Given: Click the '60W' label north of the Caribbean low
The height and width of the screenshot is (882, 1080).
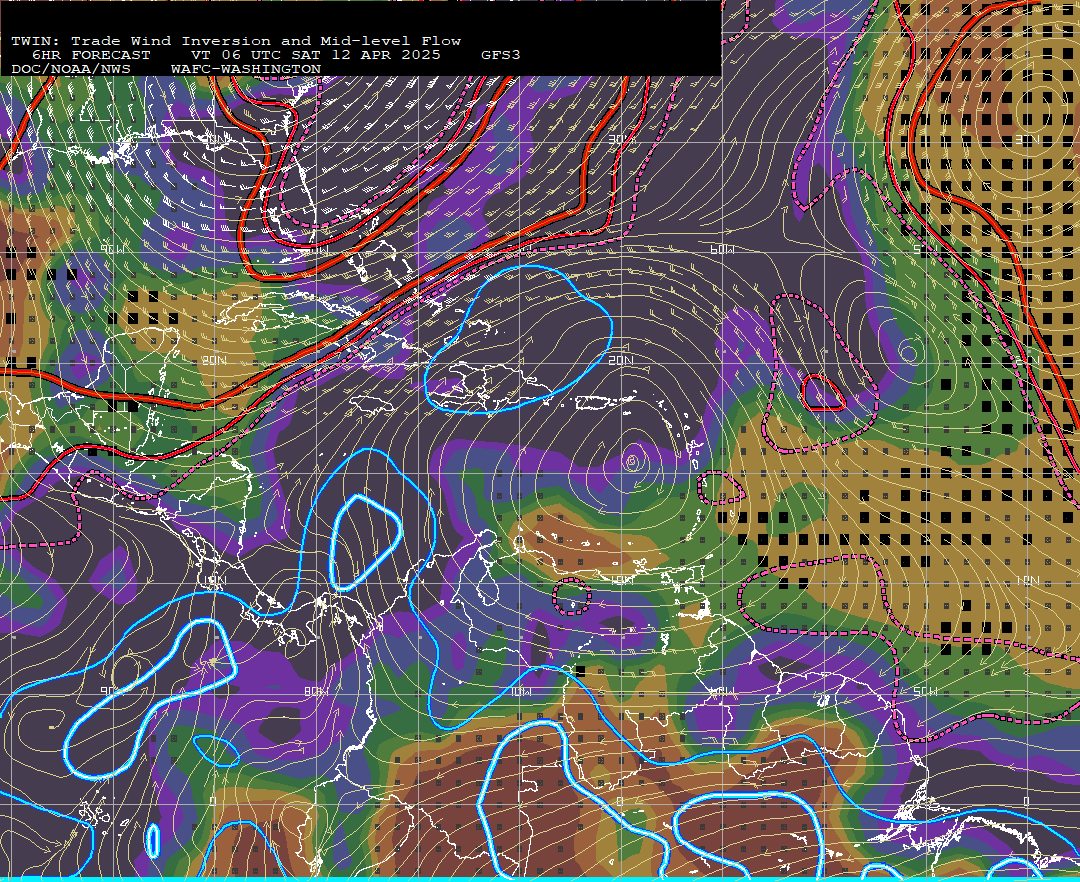Looking at the screenshot, I should tap(721, 249).
